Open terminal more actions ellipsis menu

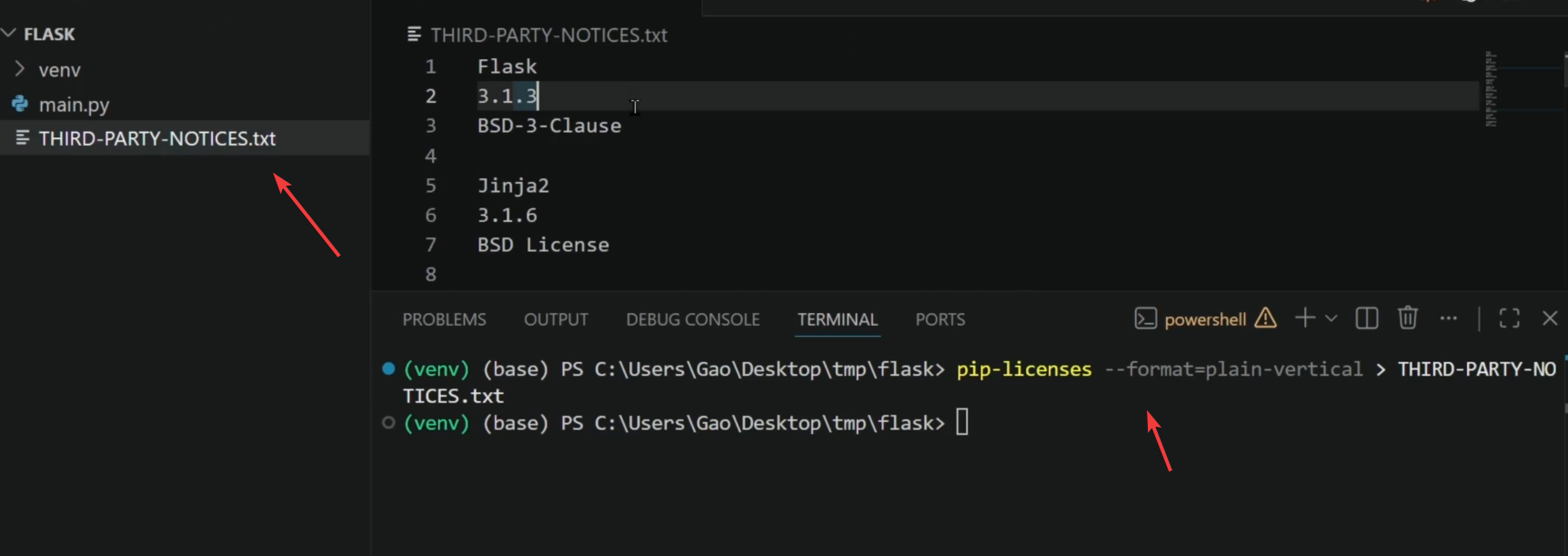(1448, 318)
